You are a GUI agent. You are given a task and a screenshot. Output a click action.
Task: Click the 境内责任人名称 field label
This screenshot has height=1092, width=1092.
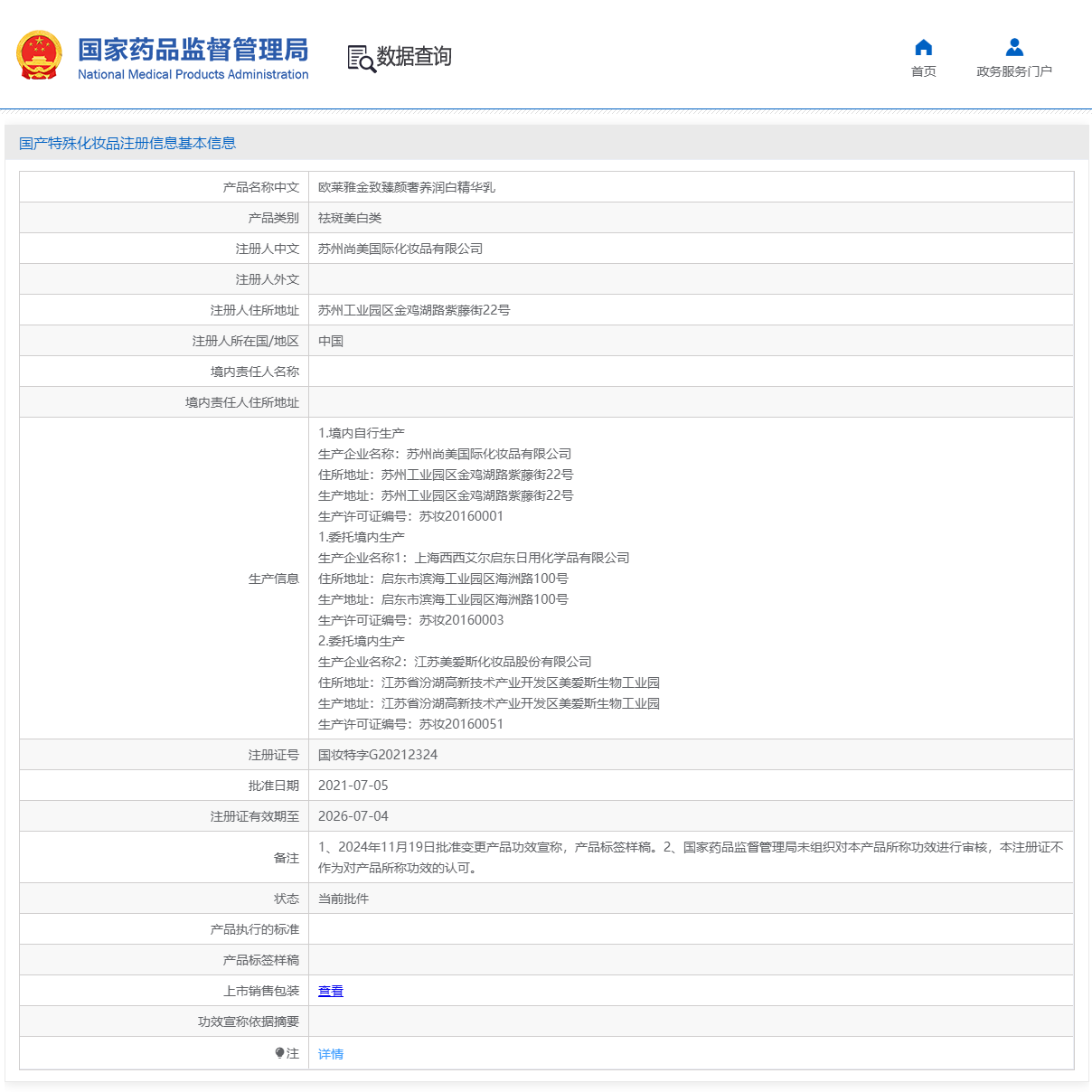coord(255,372)
